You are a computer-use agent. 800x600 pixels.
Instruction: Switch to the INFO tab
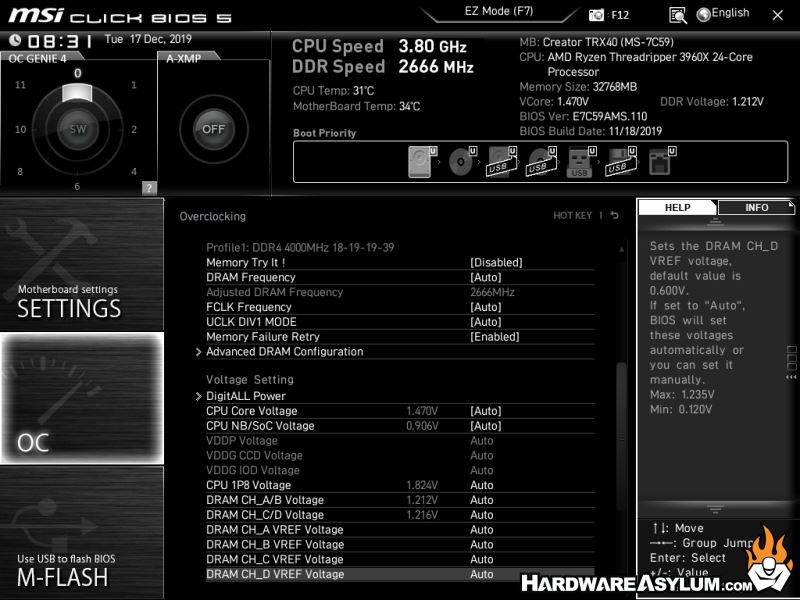click(756, 208)
